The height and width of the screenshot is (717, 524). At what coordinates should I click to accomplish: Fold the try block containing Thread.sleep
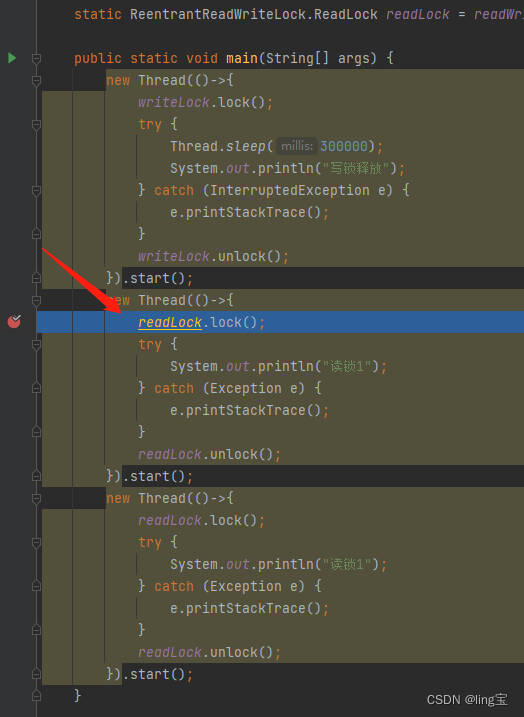tap(37, 124)
